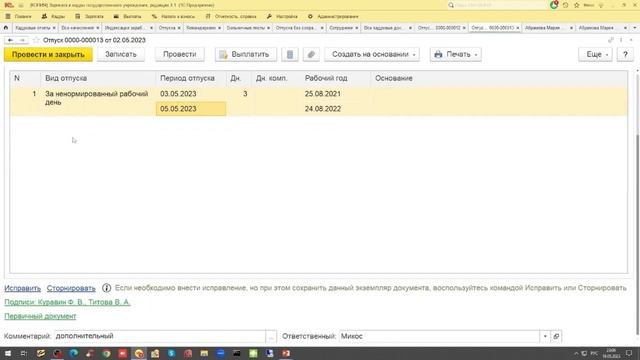Save the document with Записать
The height and width of the screenshot is (360, 640).
(121, 54)
